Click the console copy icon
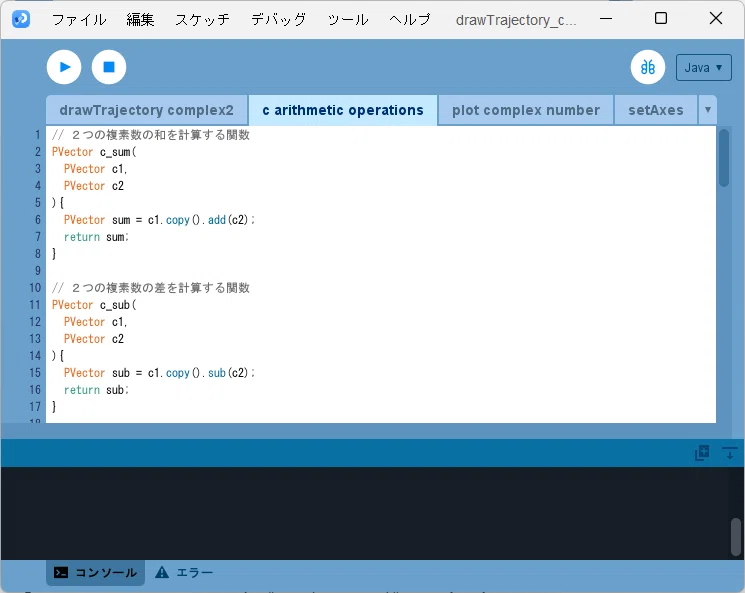Viewport: 745px width, 593px height. tap(702, 453)
